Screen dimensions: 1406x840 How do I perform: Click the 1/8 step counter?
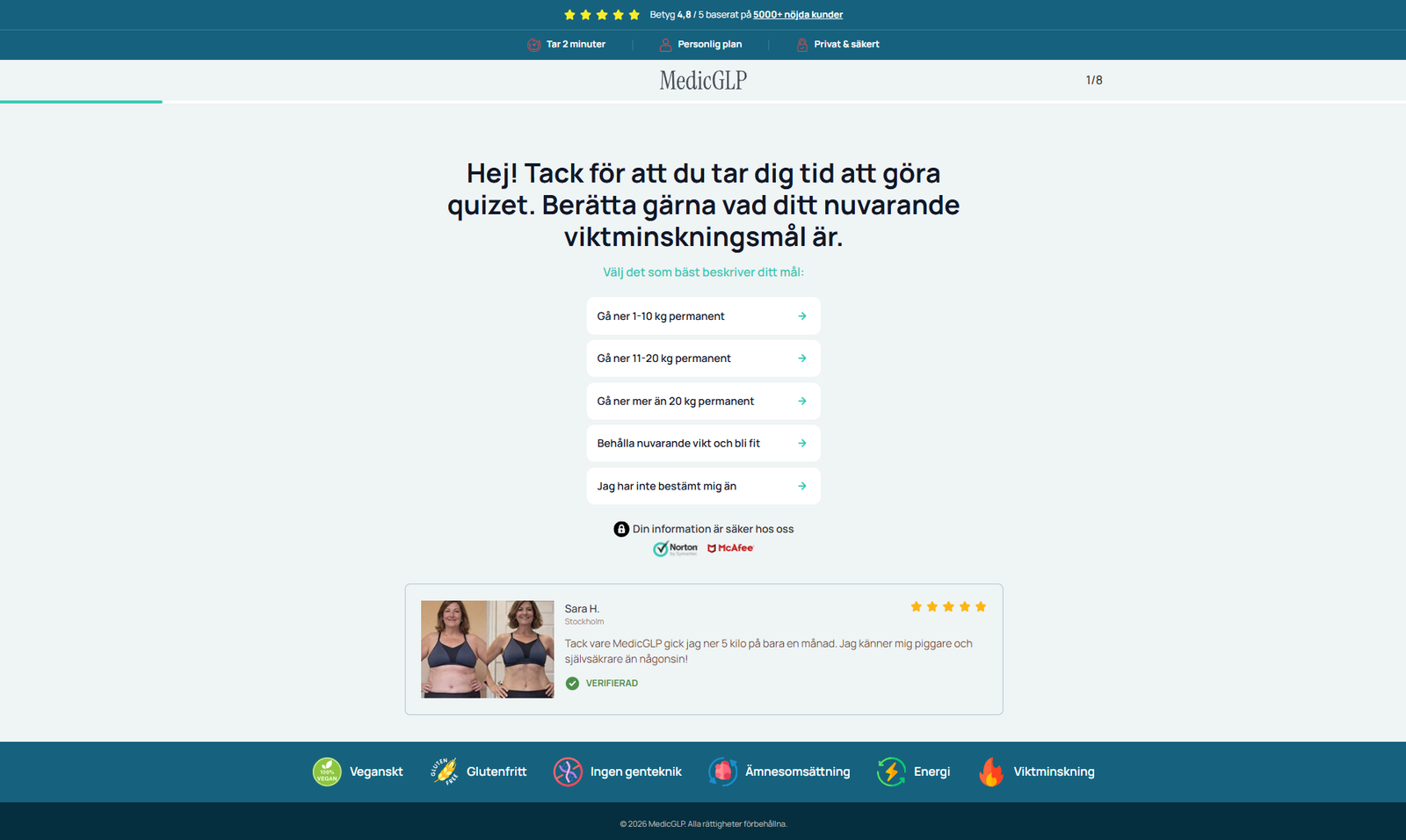click(1094, 80)
